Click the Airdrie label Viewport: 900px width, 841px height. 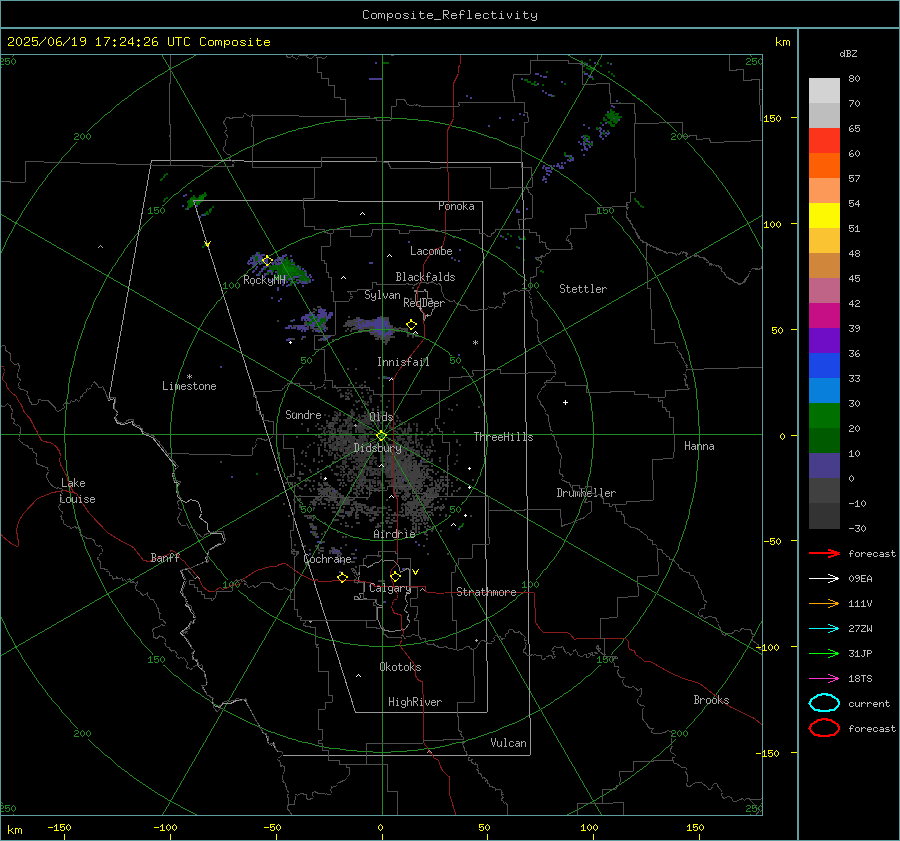pos(394,534)
